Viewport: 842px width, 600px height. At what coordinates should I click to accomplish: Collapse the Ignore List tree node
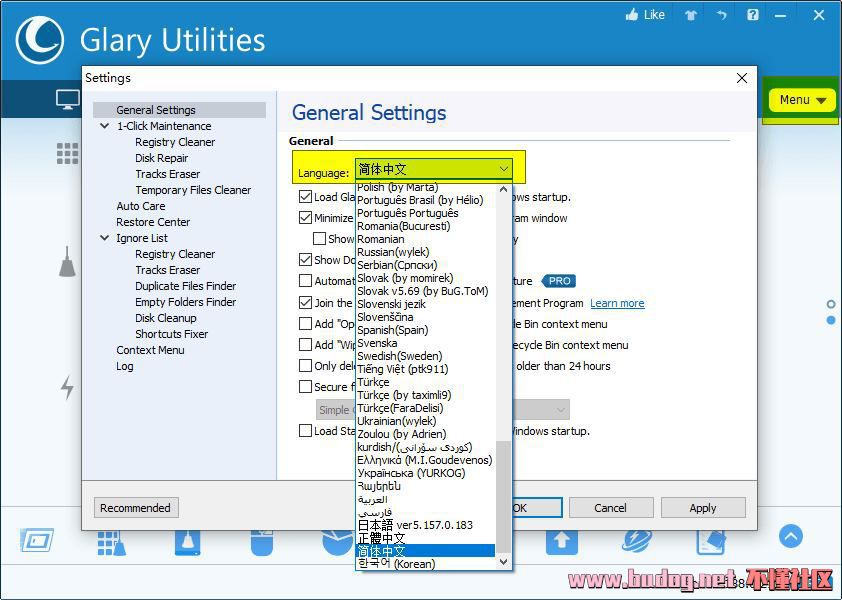coord(105,238)
